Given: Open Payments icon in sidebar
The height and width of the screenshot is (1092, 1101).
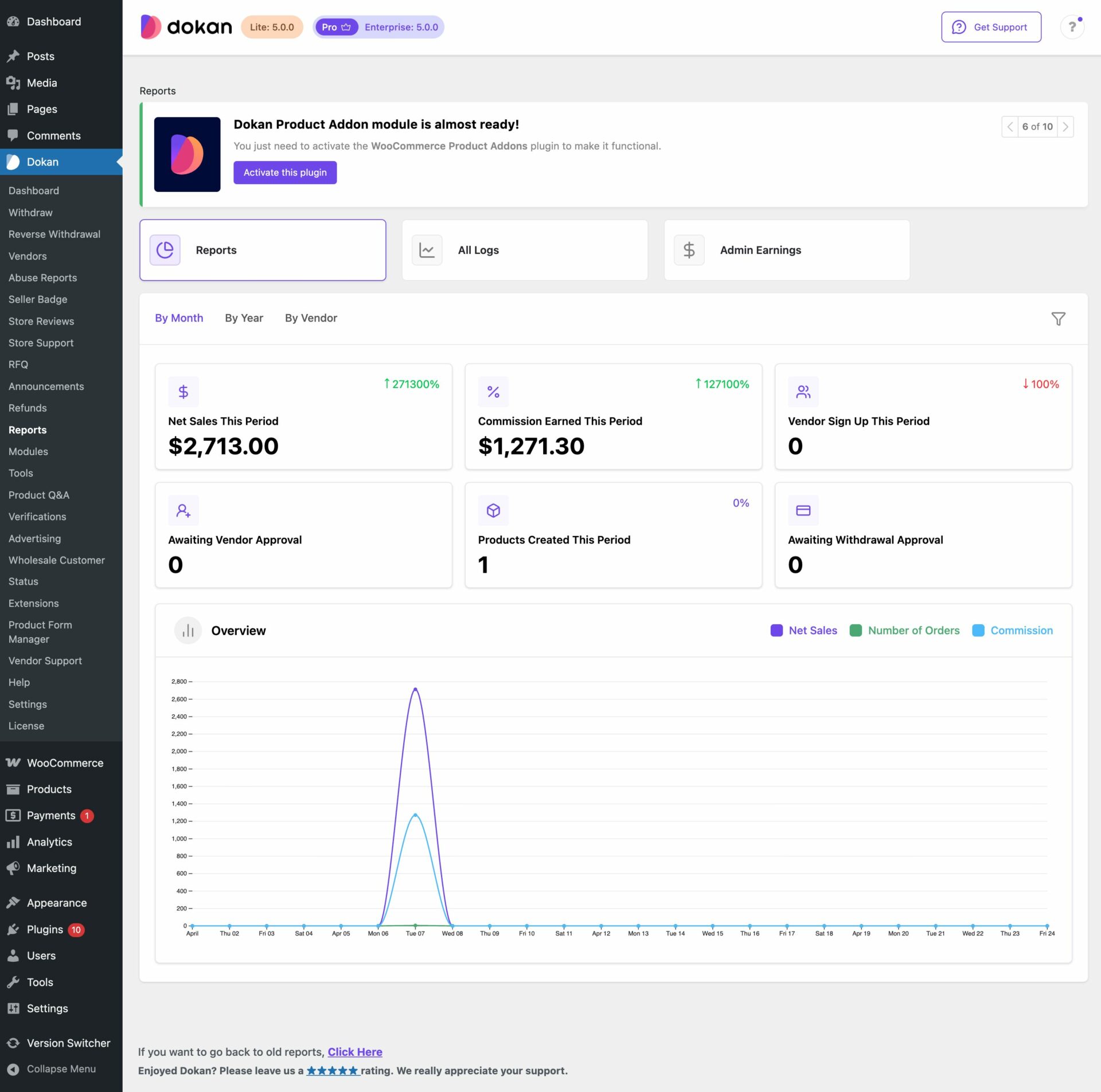Looking at the screenshot, I should coord(13,815).
